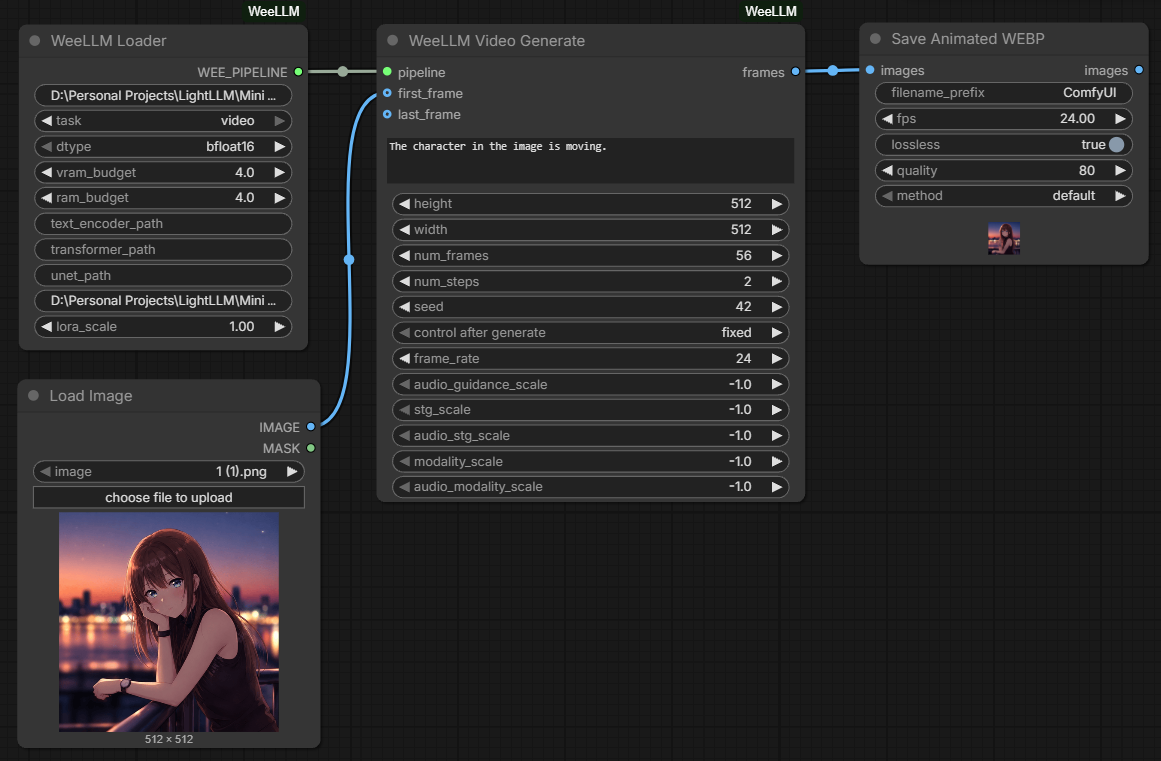Increase fps with its right arrow

click(1120, 118)
